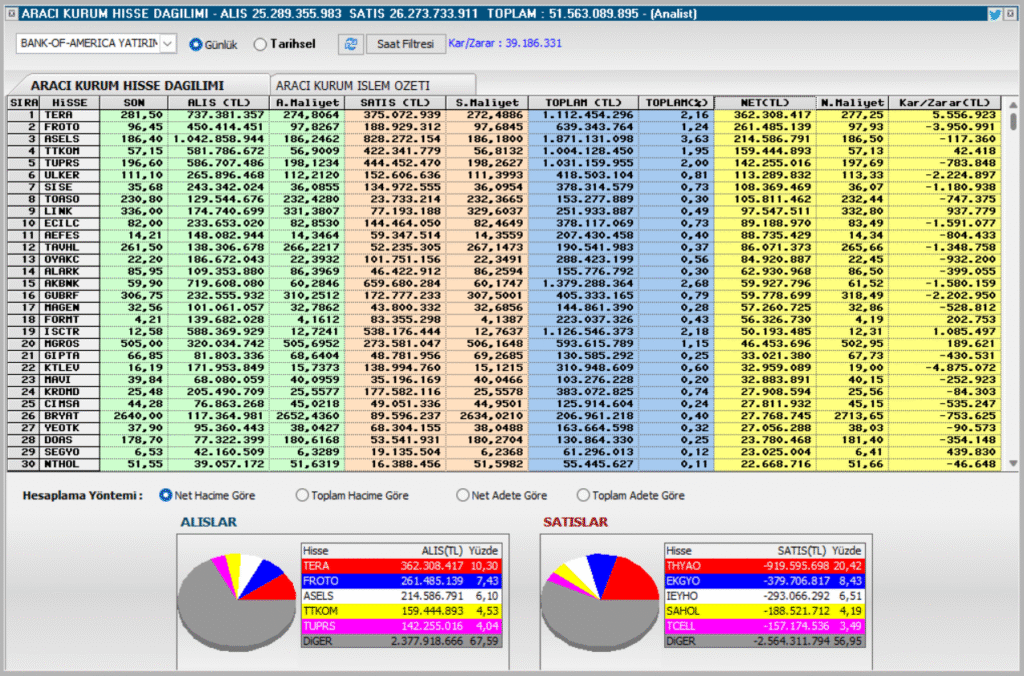Screen dimensions: 1024x676
Task: Click the refresh icon beside Saat Filtresi
Action: pyautogui.click(x=351, y=44)
